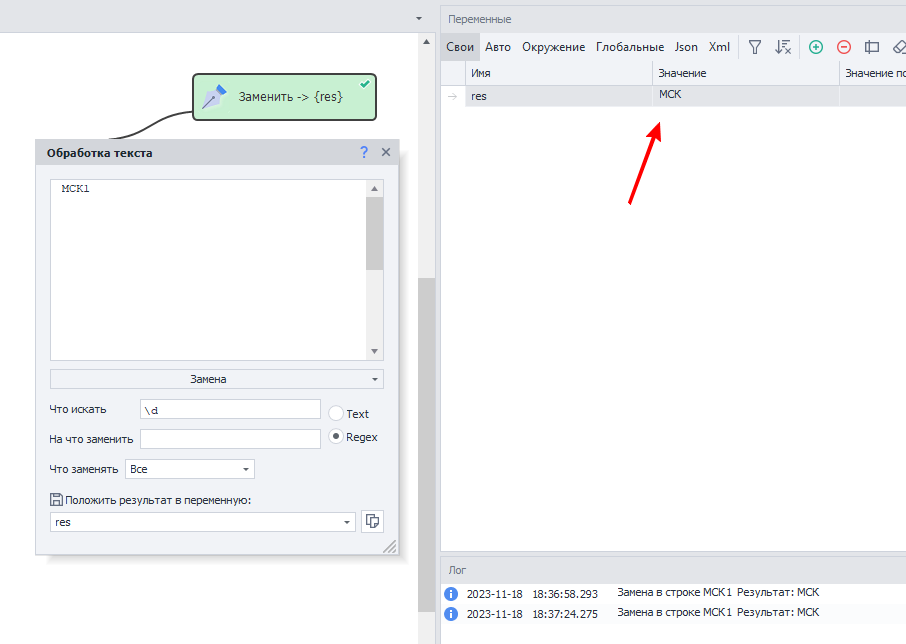This screenshot has width=906, height=644.
Task: Click the source text area containing МСК1
Action: tap(208, 270)
